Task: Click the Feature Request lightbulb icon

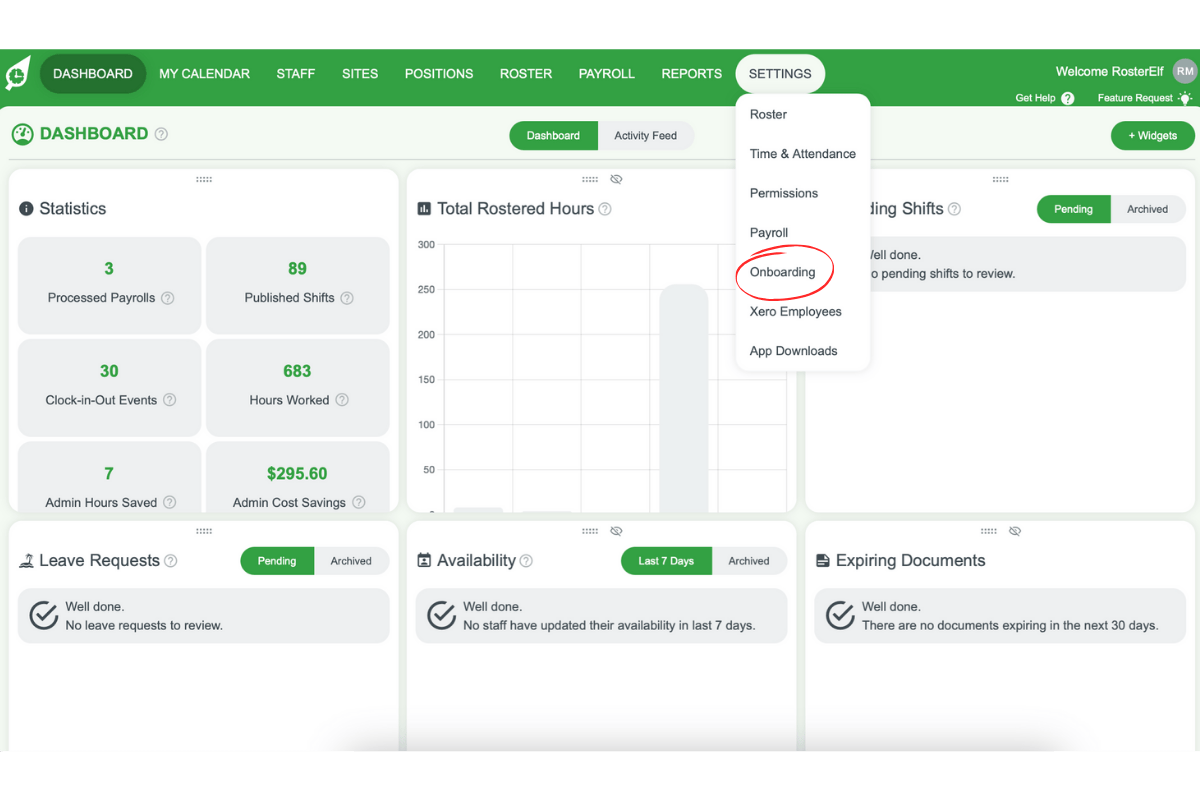Action: [1185, 98]
